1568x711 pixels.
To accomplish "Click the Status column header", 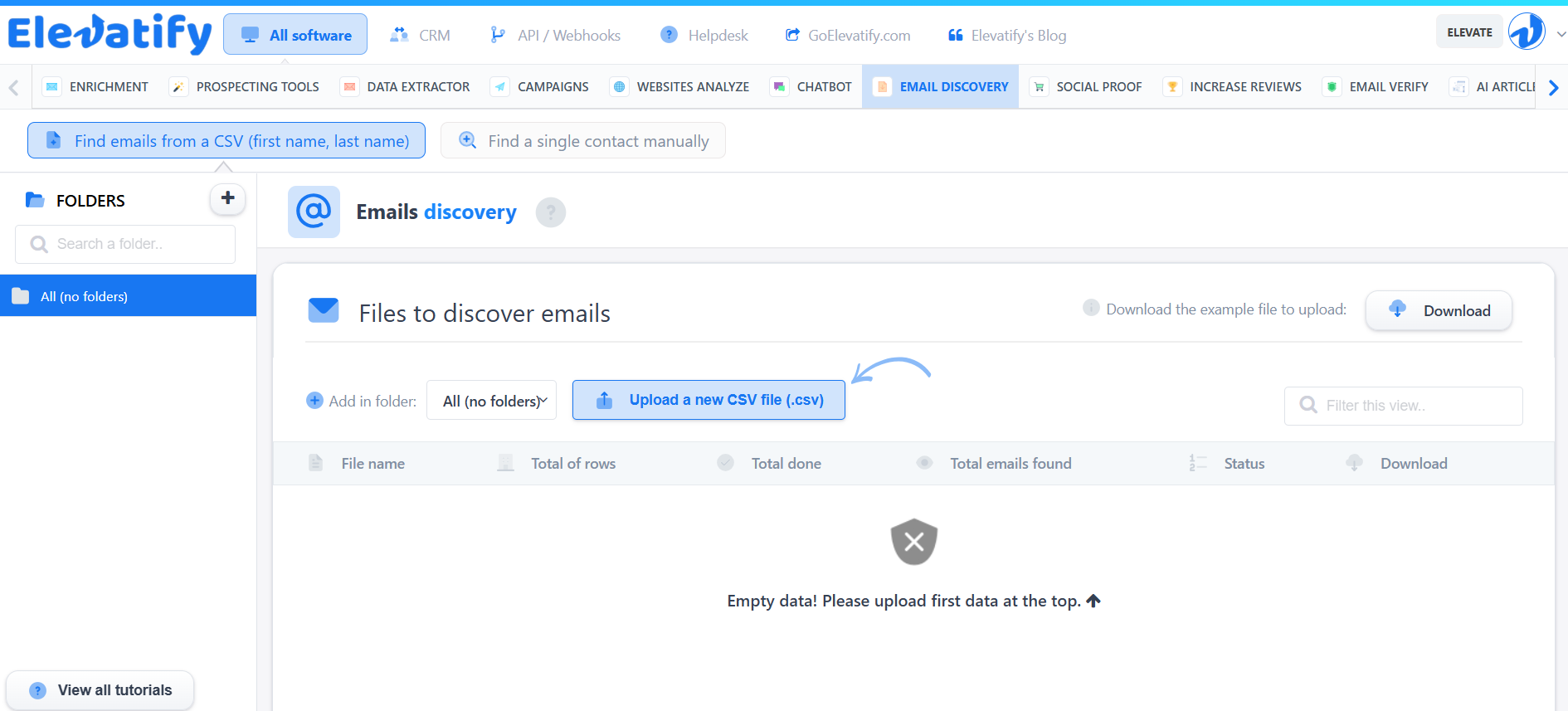I will [1244, 464].
